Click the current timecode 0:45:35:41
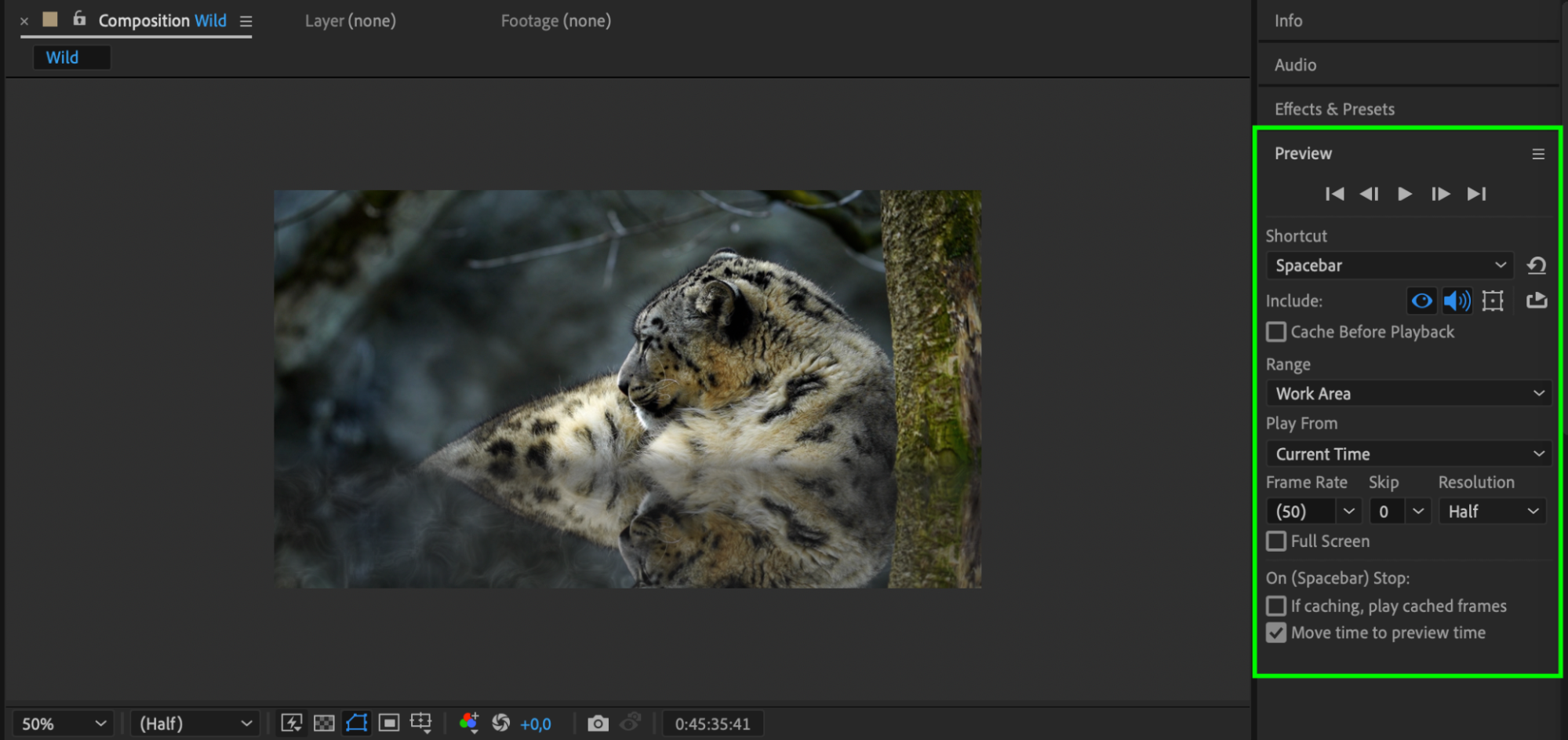This screenshot has width=1568, height=740. pos(712,724)
